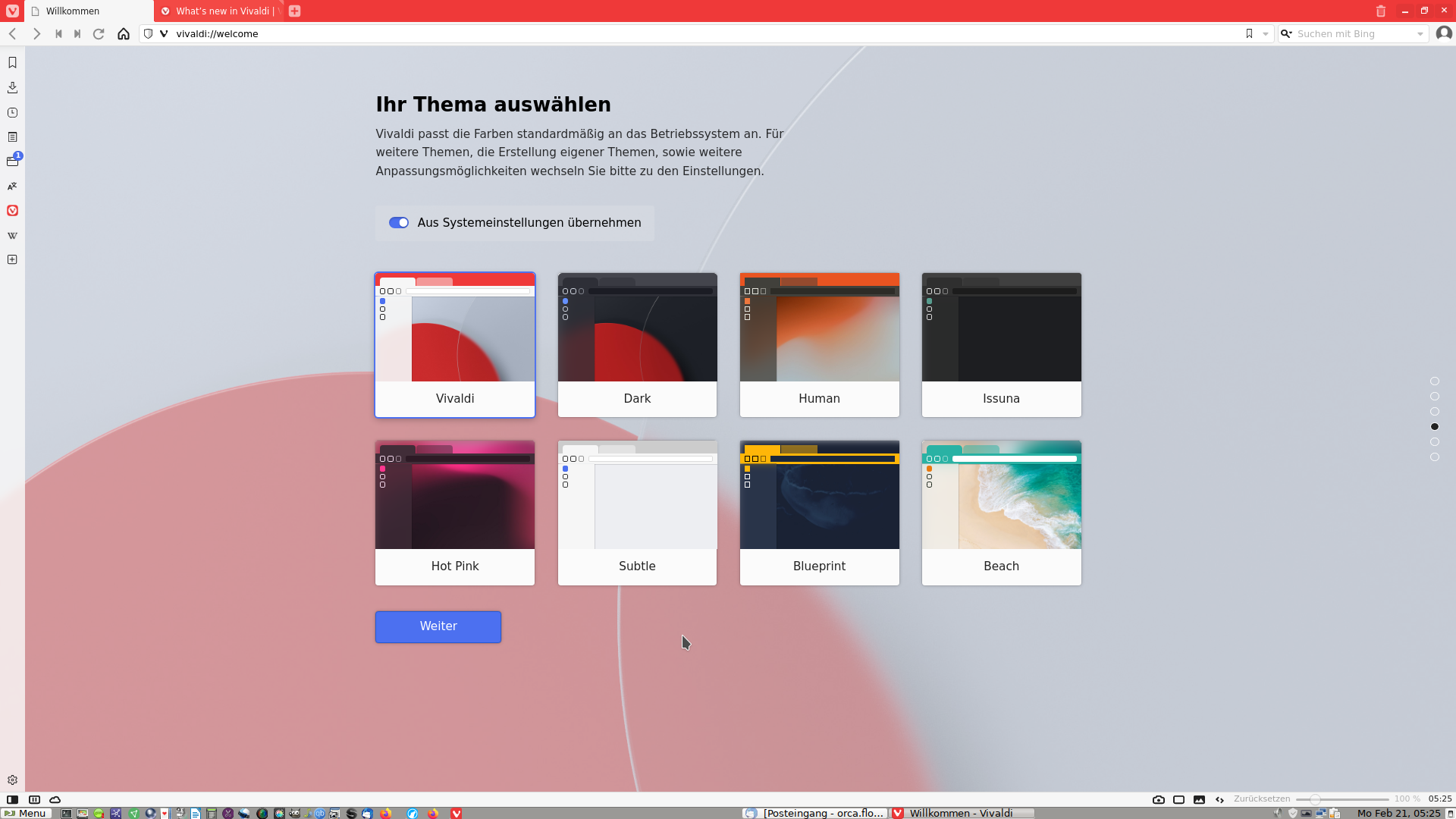Open sync cloud status icon
This screenshot has width=1456, height=819.
(x=55, y=799)
